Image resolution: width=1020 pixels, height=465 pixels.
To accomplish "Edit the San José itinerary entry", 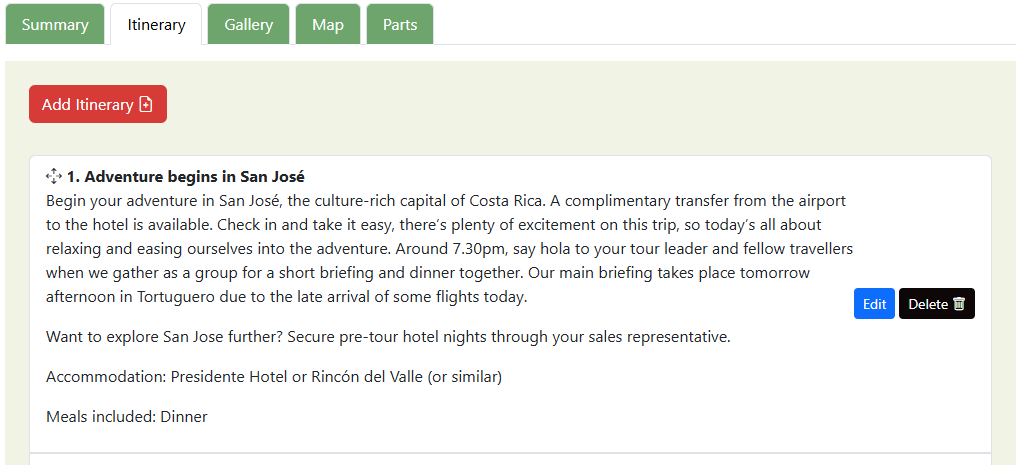I will pos(874,304).
